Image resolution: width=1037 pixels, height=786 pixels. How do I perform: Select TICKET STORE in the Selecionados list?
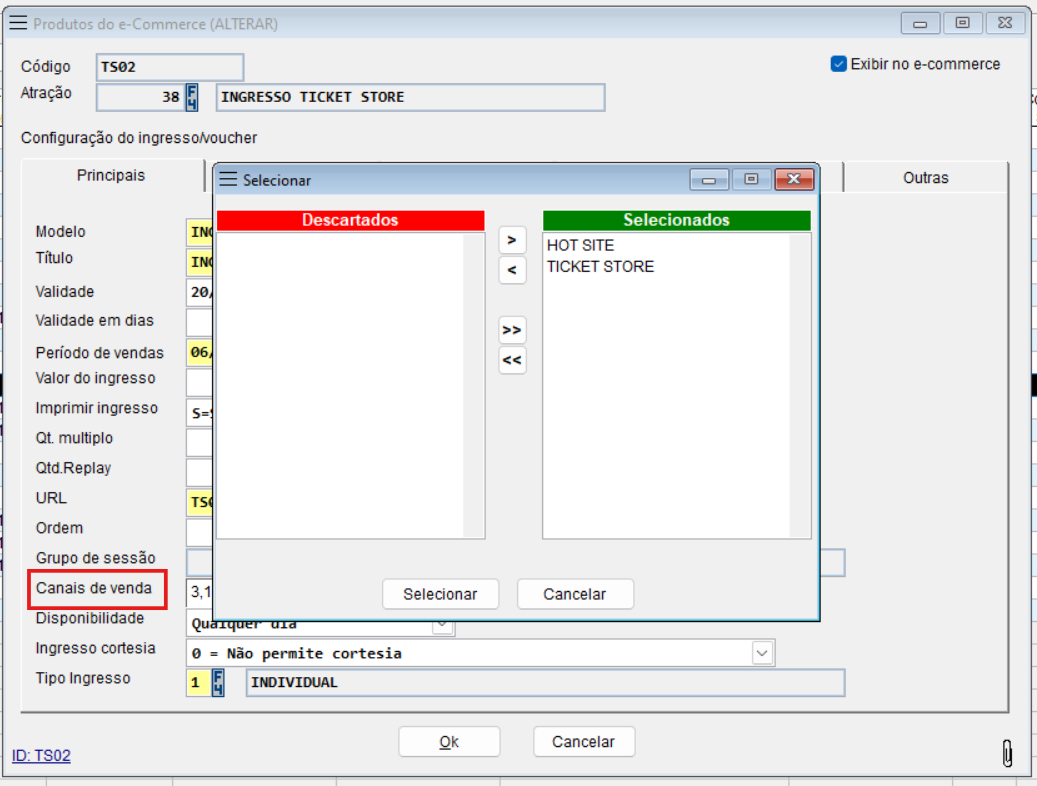(x=600, y=267)
